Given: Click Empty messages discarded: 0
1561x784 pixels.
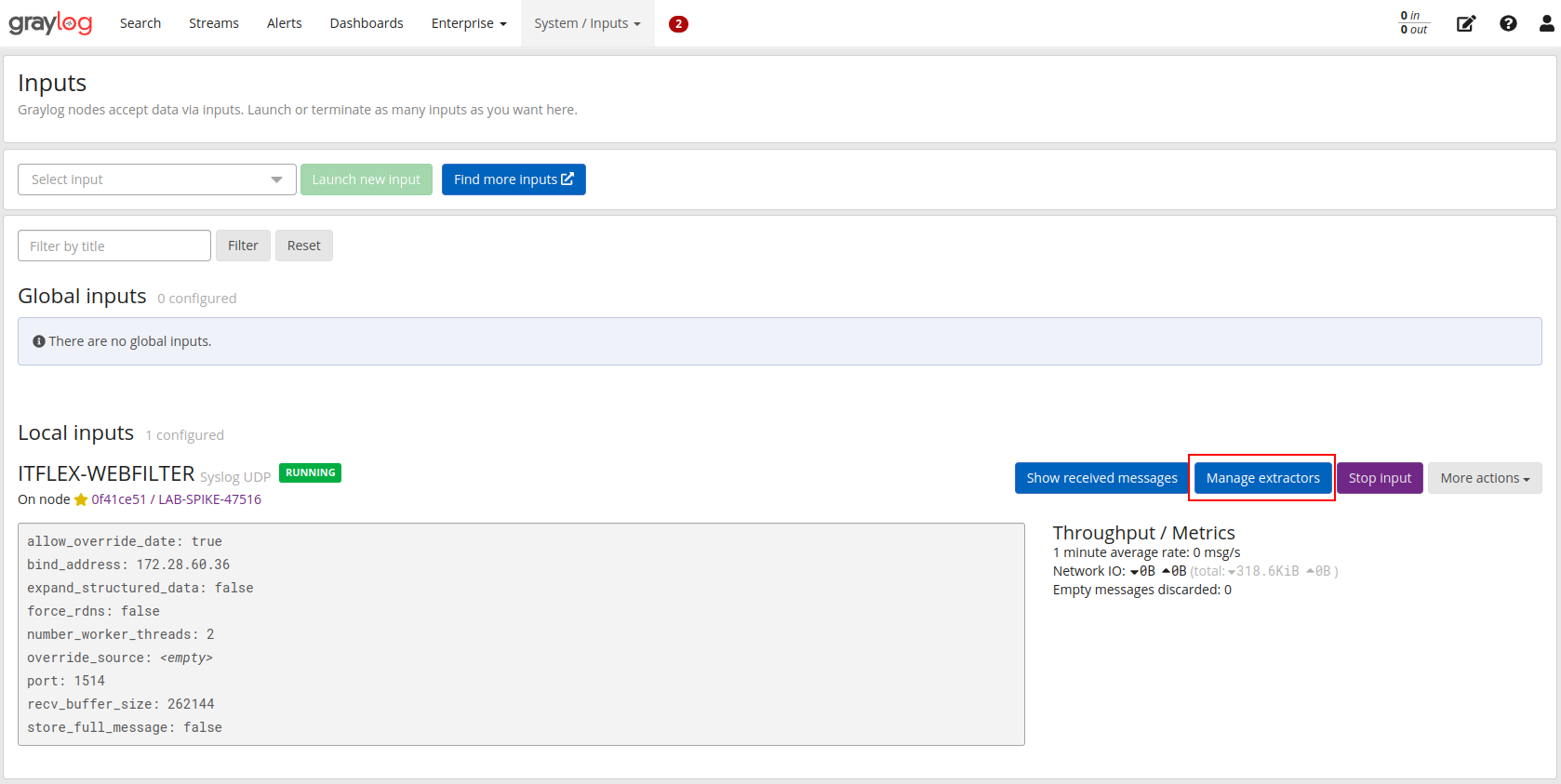Looking at the screenshot, I should tap(1142, 590).
